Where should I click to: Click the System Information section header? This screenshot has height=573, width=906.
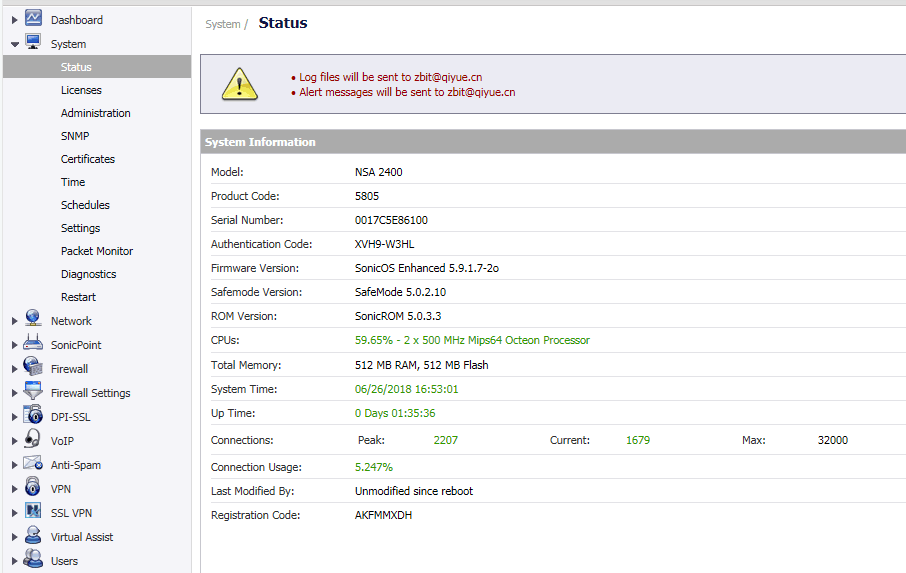pyautogui.click(x=260, y=142)
